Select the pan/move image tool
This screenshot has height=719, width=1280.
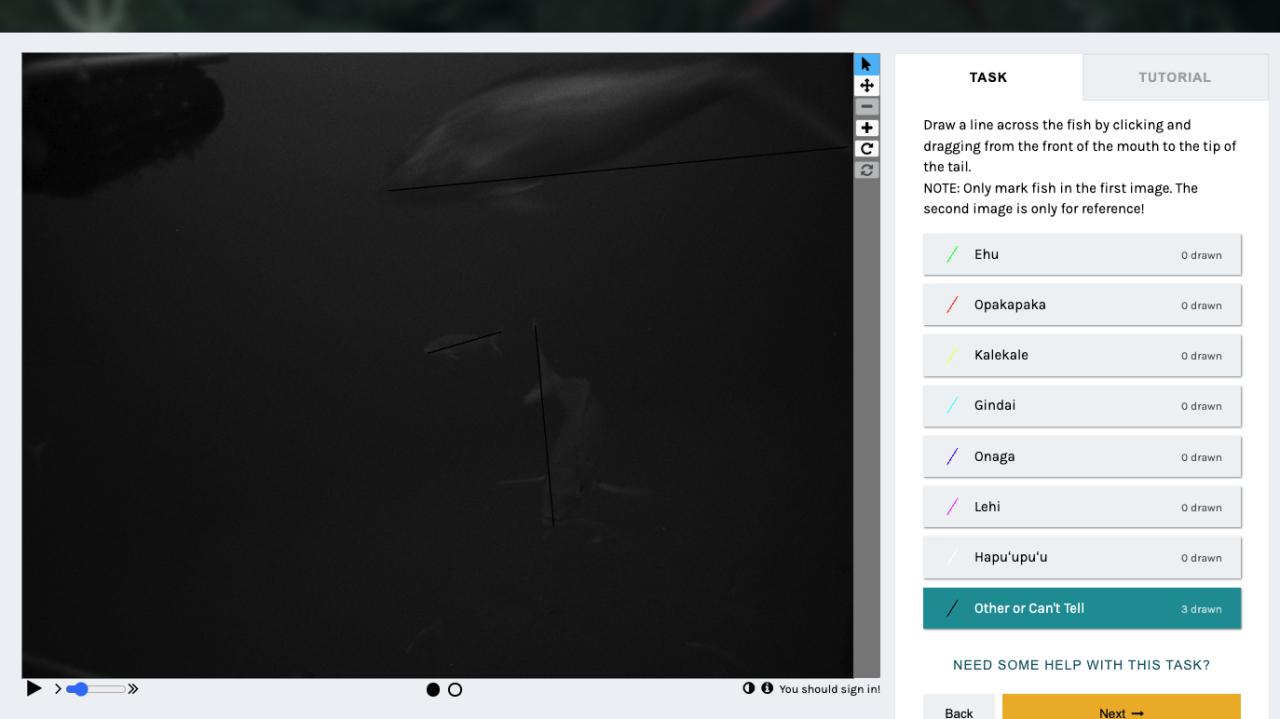(x=867, y=85)
